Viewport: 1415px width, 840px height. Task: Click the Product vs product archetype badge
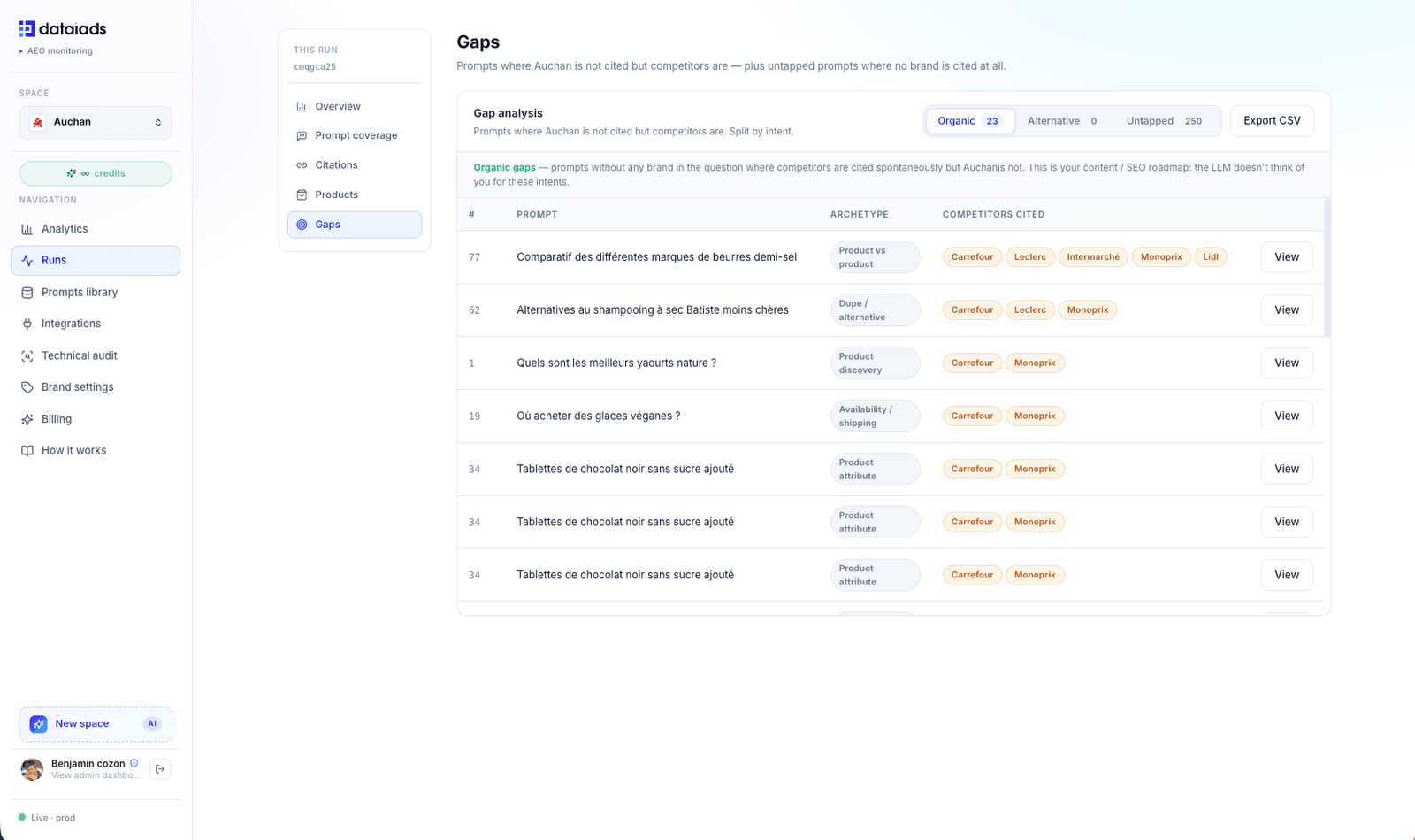point(876,257)
